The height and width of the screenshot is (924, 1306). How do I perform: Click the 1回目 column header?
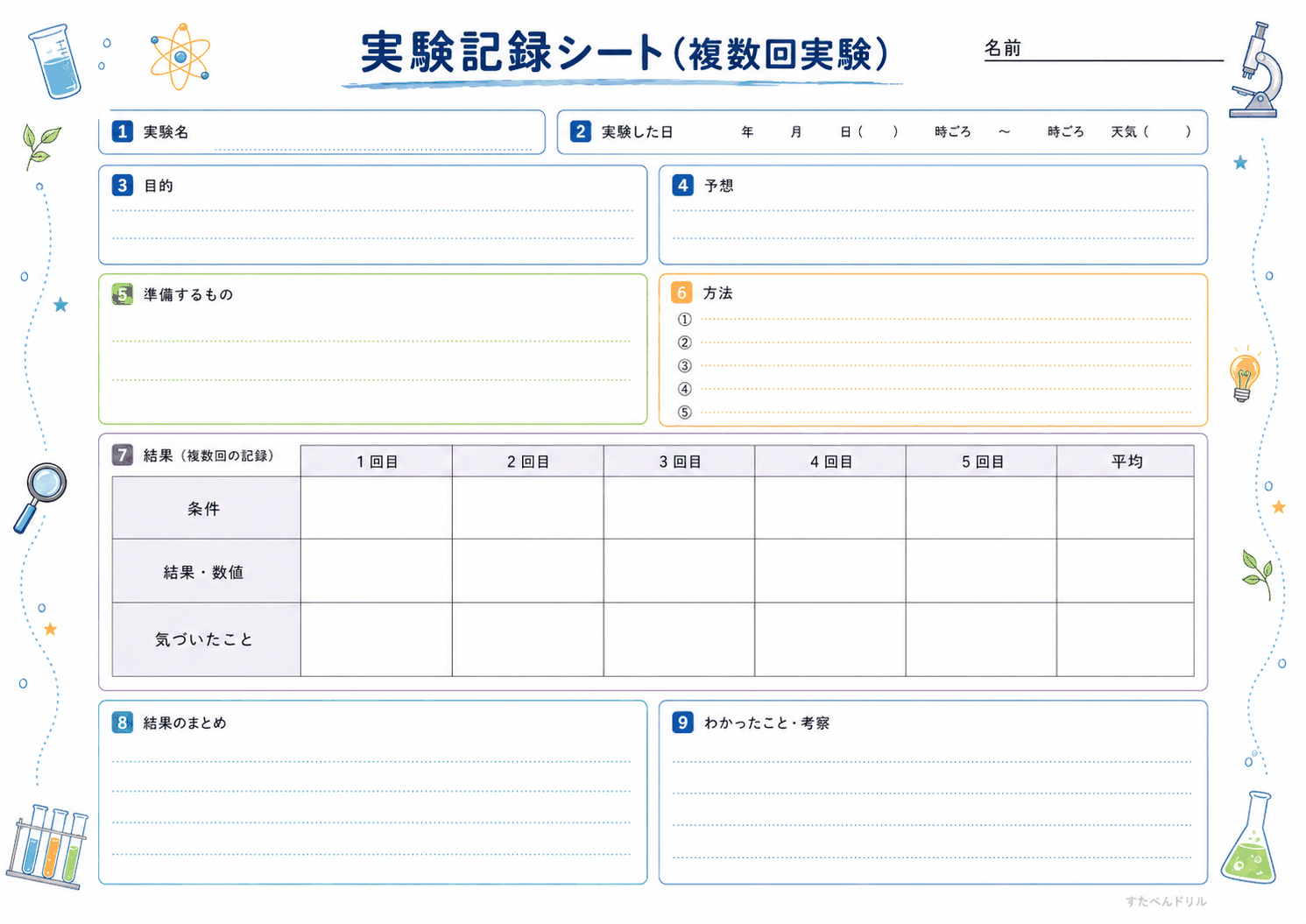[377, 462]
